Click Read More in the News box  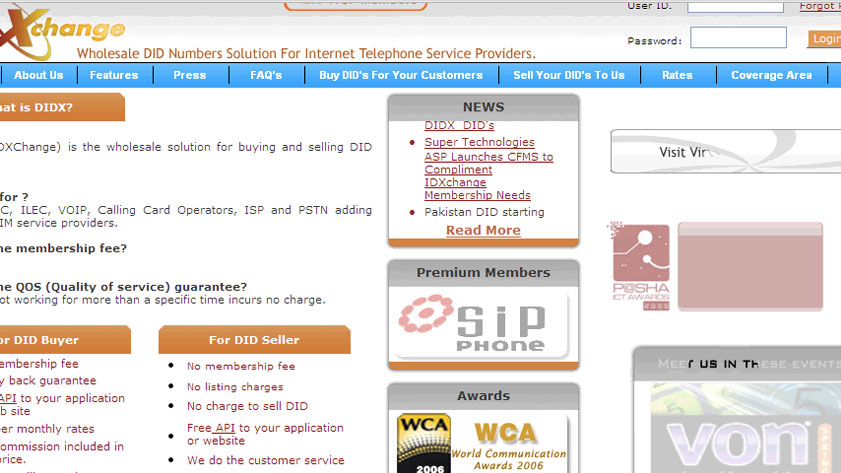[483, 230]
